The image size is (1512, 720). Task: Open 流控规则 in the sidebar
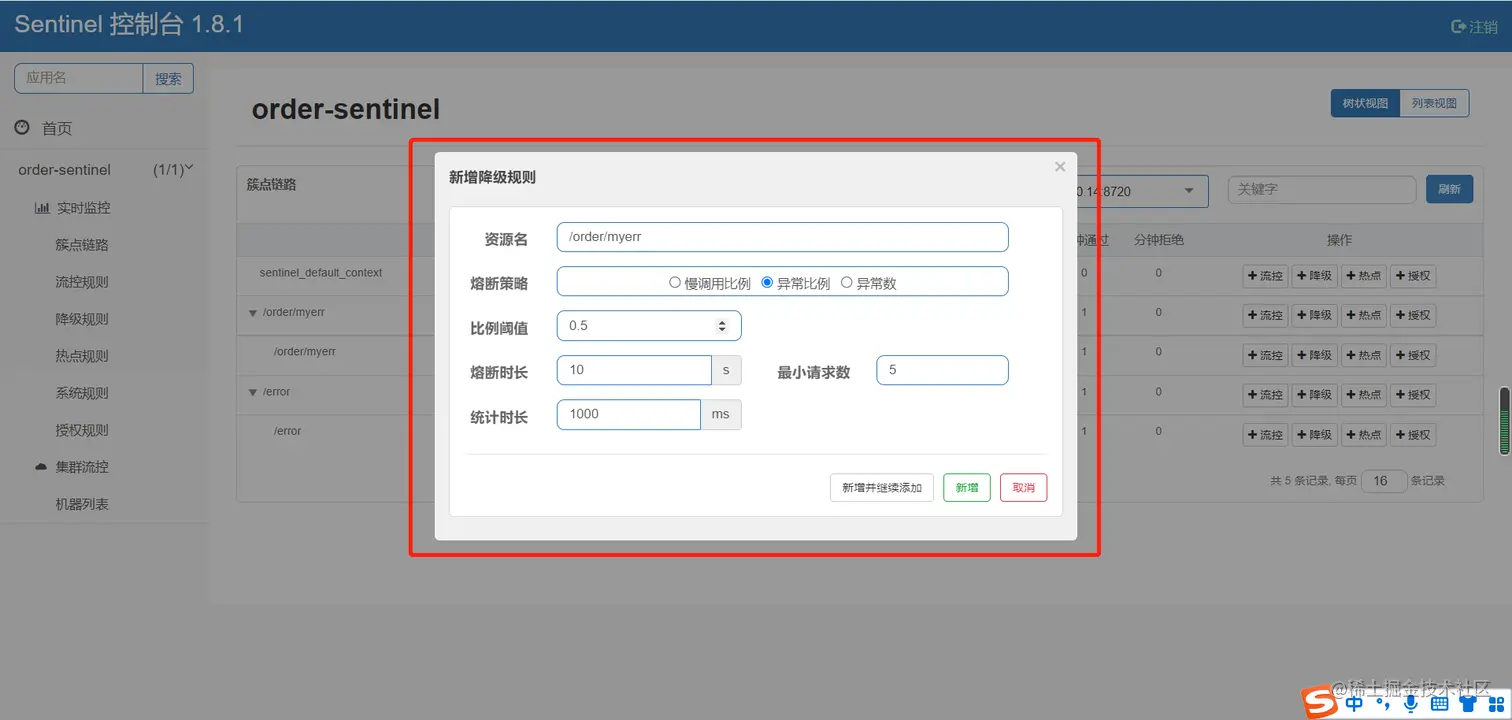82,282
